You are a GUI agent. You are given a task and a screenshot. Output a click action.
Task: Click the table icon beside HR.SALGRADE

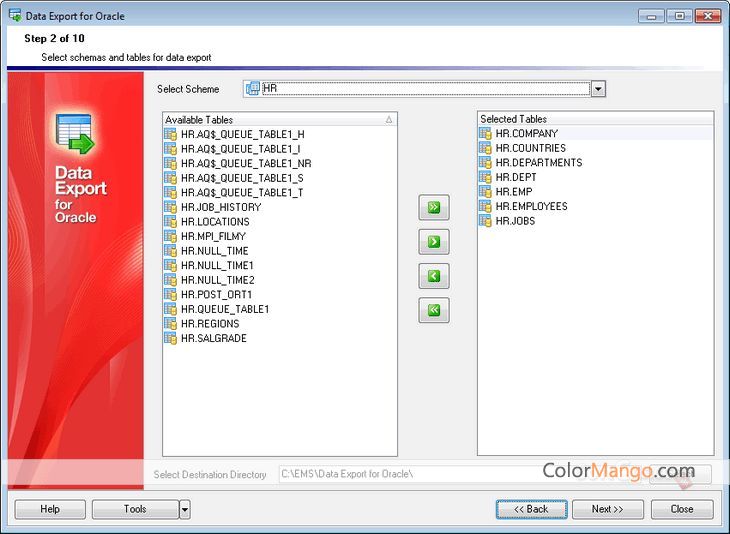click(170, 338)
